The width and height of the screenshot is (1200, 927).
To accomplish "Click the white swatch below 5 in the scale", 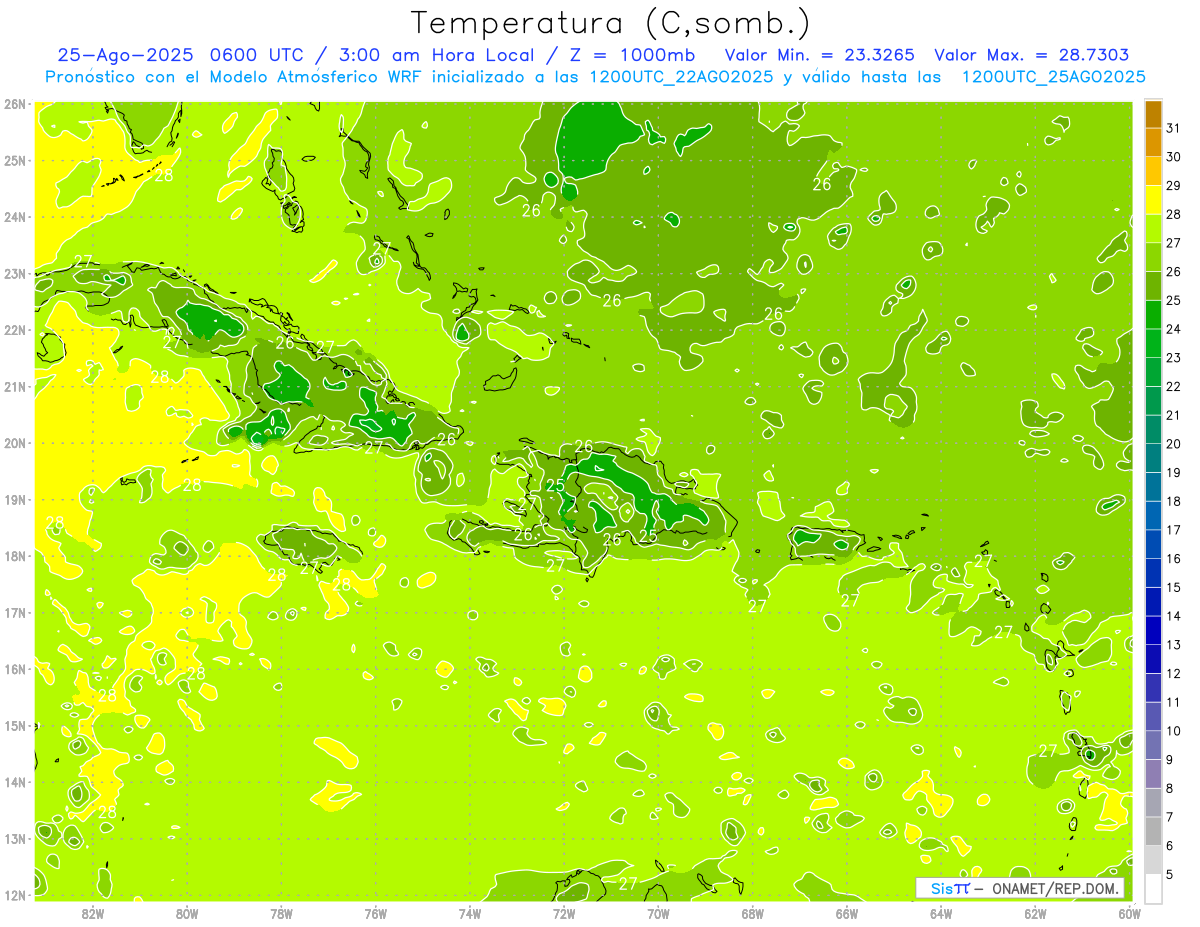I will pos(1153,888).
